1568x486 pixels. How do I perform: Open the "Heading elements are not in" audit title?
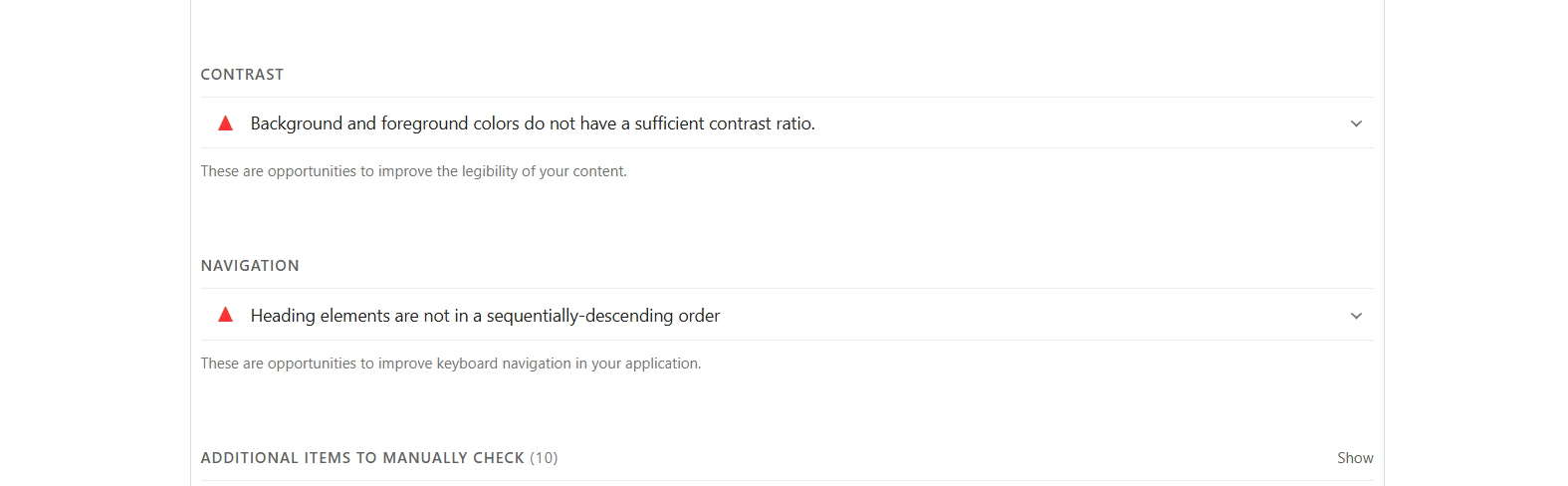point(485,316)
